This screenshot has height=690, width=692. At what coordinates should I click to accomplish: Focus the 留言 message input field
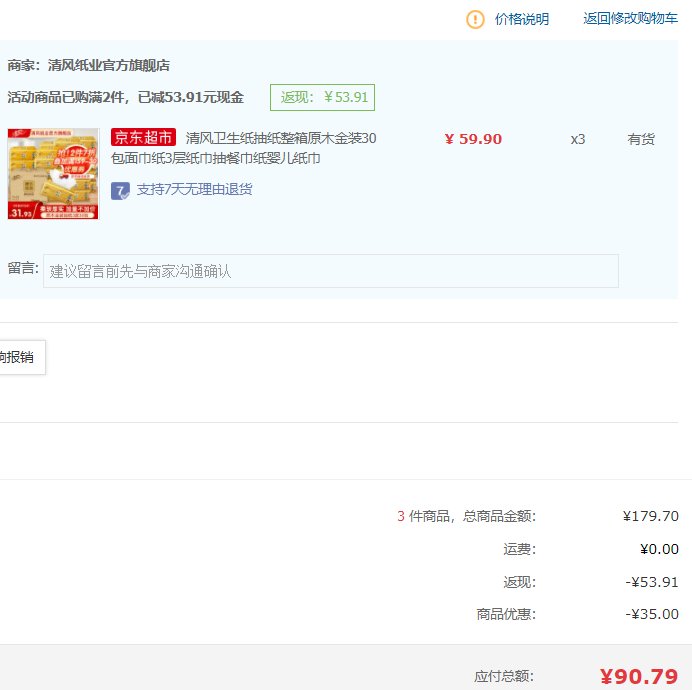331,271
